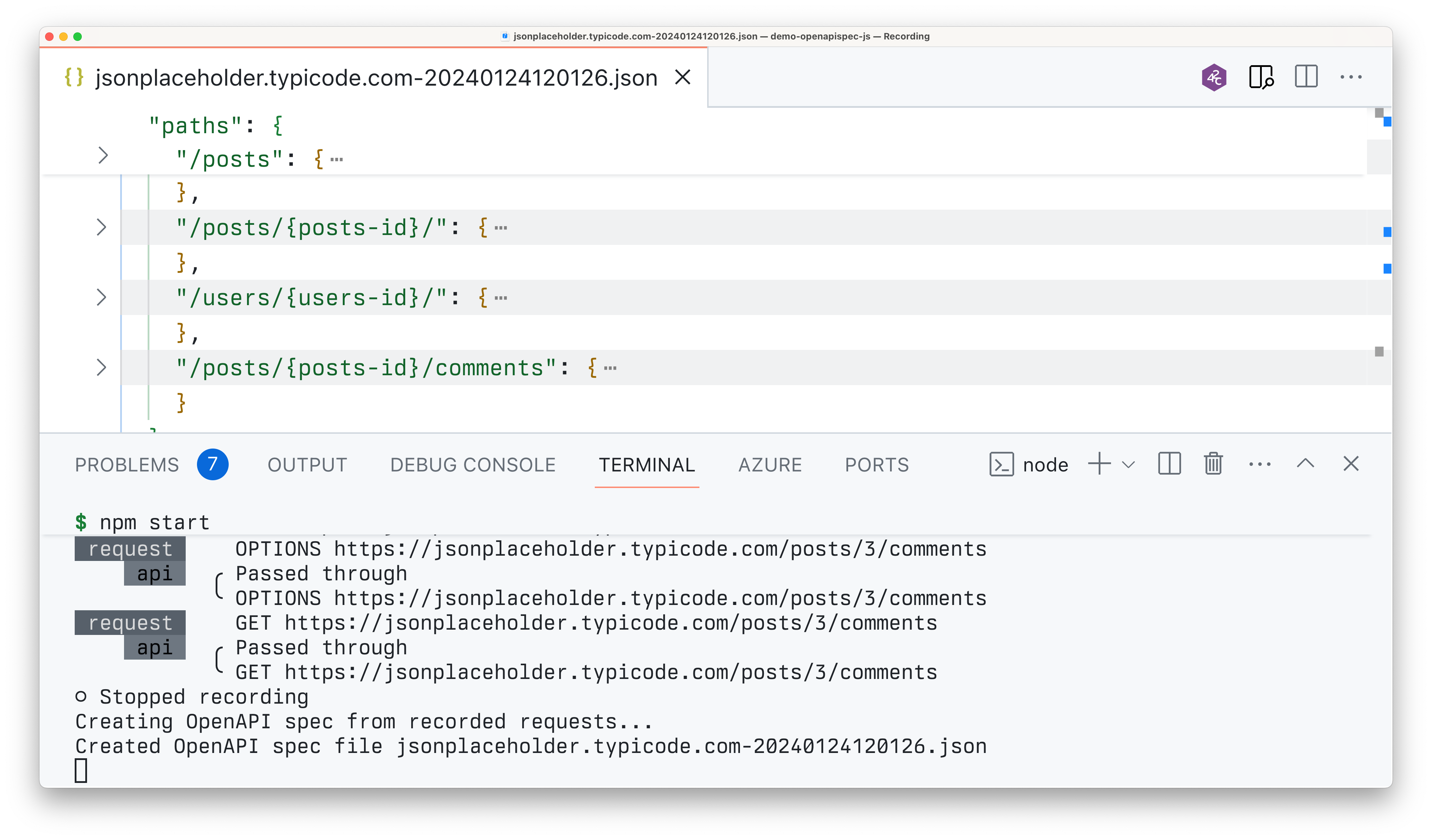Show the PROBLEMS panel
1432x840 pixels.
tap(126, 464)
